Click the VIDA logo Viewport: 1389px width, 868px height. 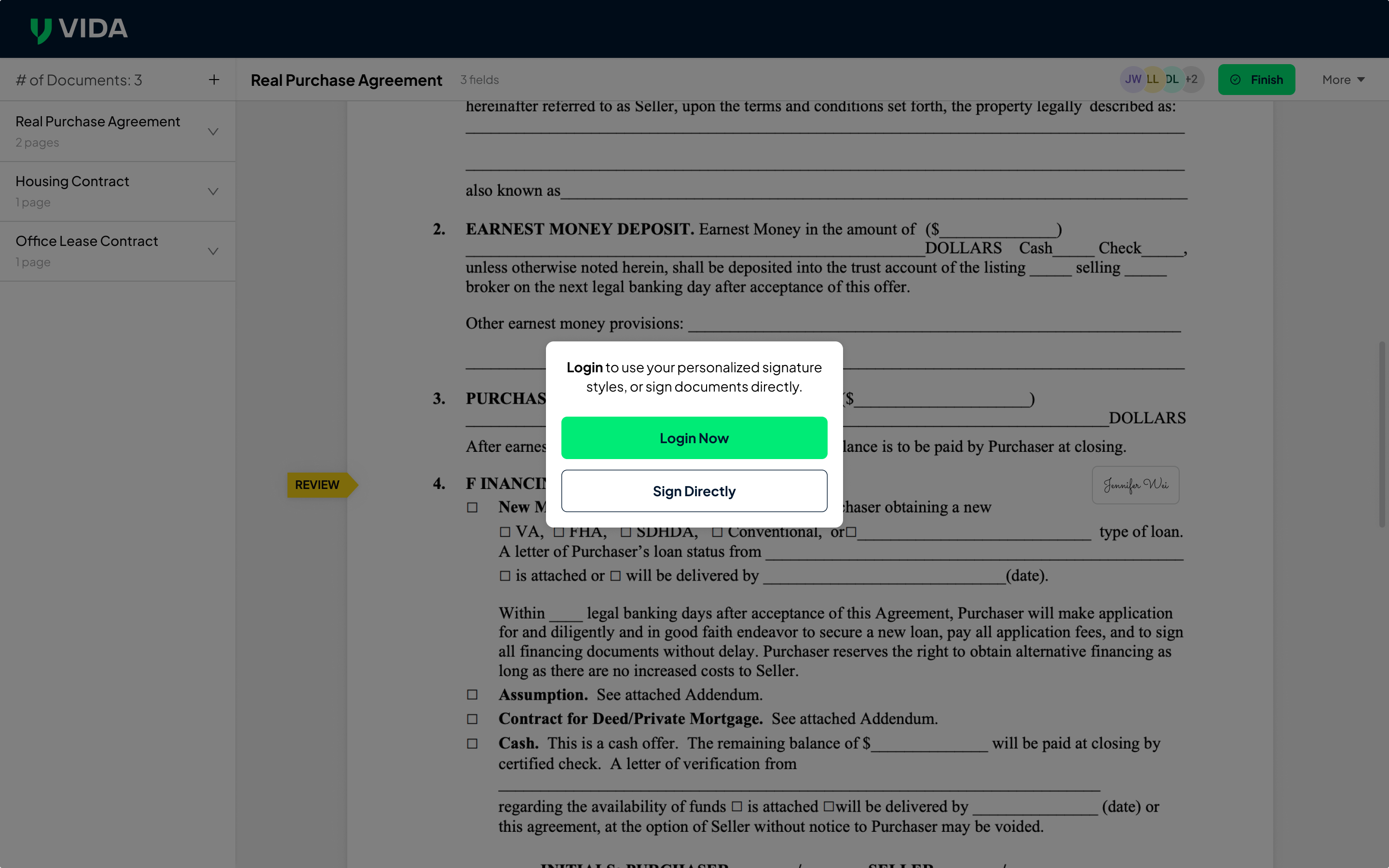point(78,28)
